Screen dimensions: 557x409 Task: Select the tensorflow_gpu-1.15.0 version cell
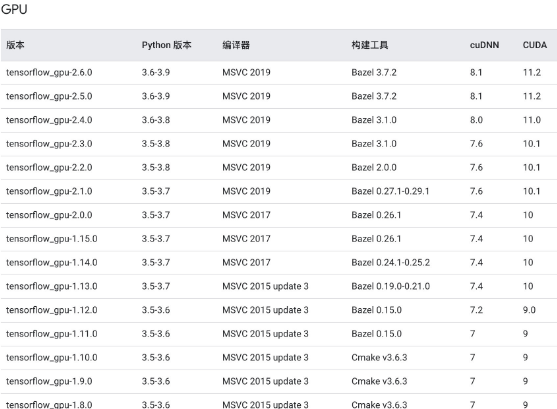52,239
